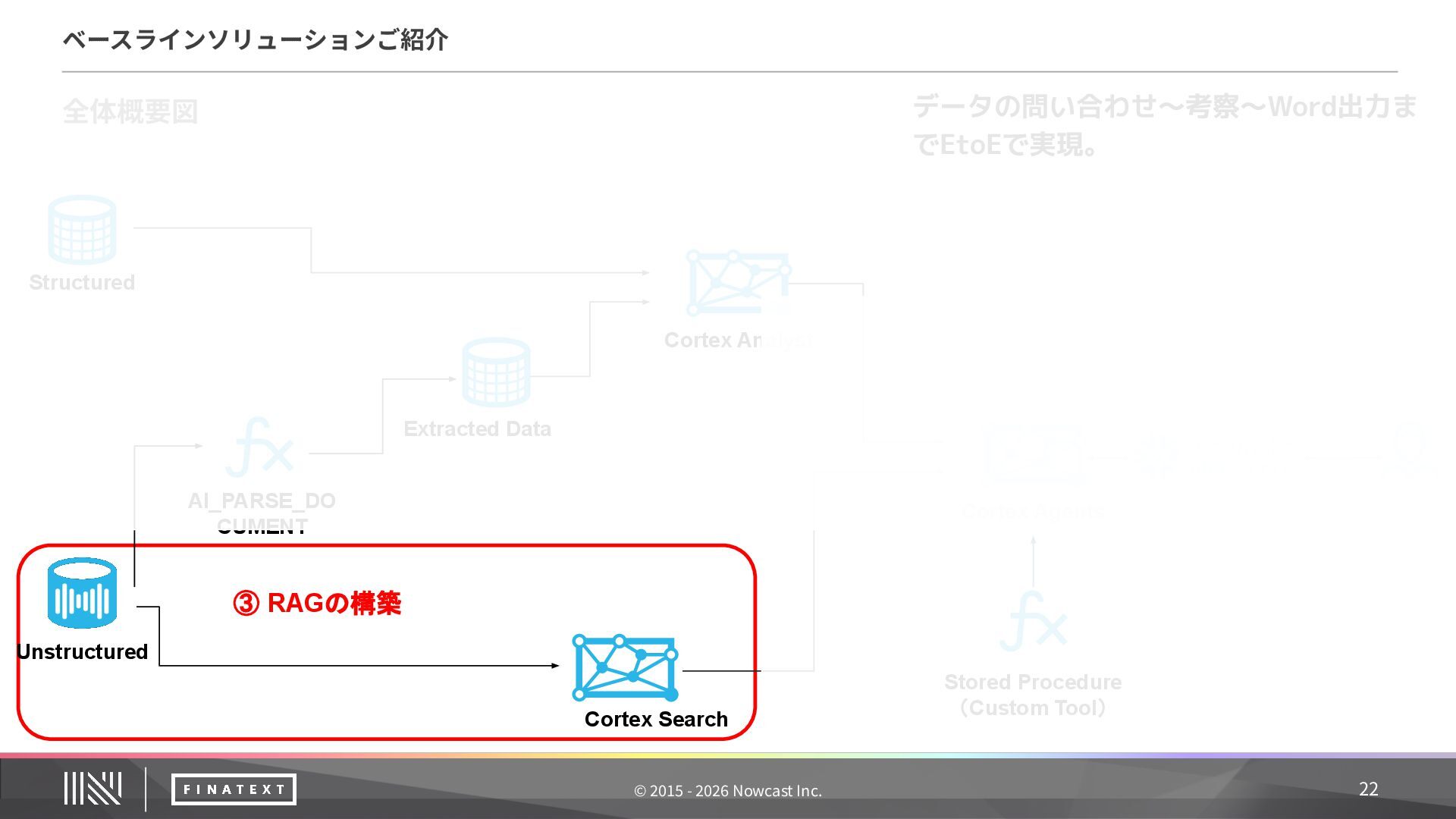
Task: Click the faded Extracted Data database icon
Action: pos(496,372)
